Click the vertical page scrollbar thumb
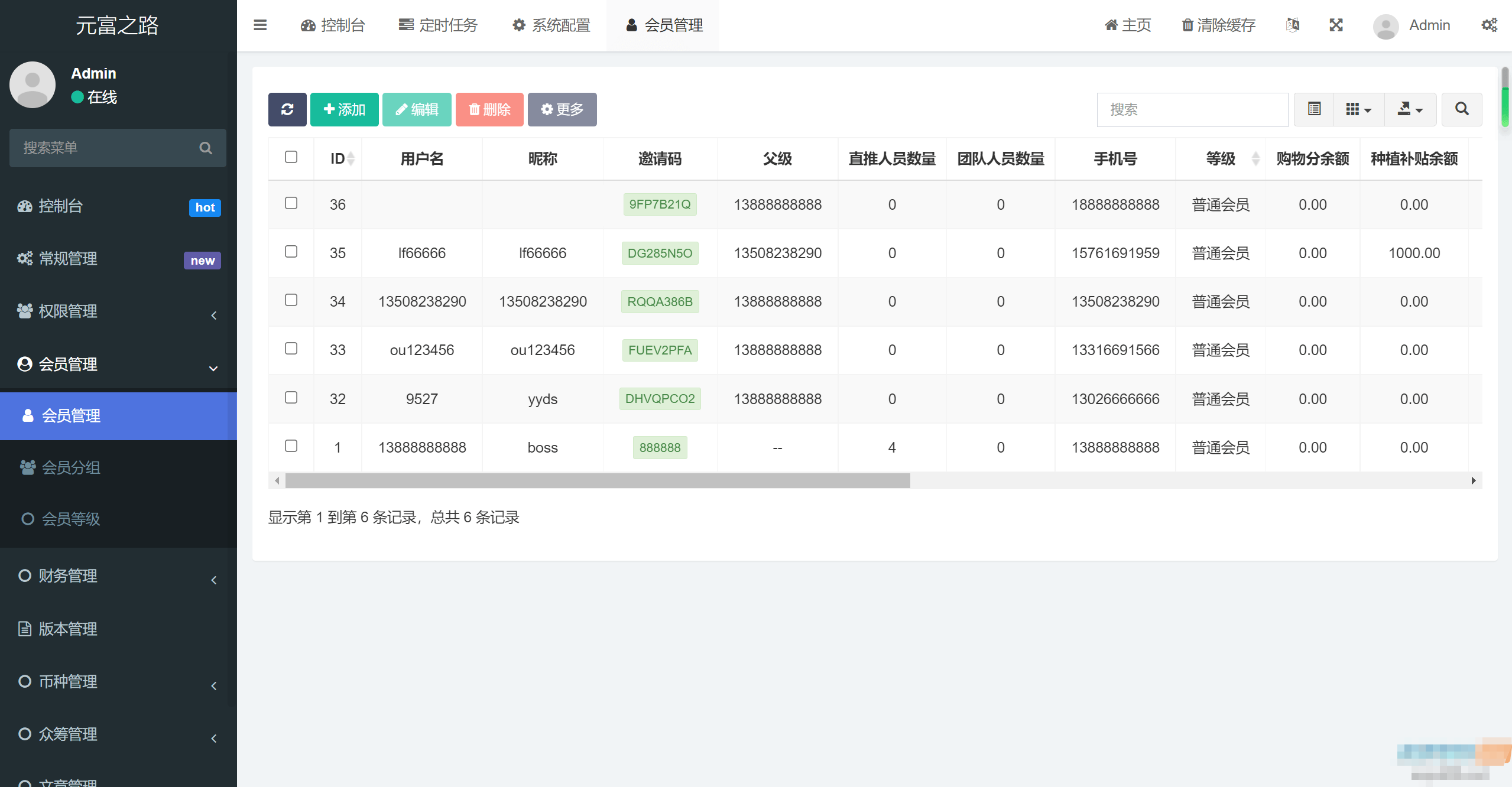Image resolution: width=1512 pixels, height=787 pixels. point(1505,97)
